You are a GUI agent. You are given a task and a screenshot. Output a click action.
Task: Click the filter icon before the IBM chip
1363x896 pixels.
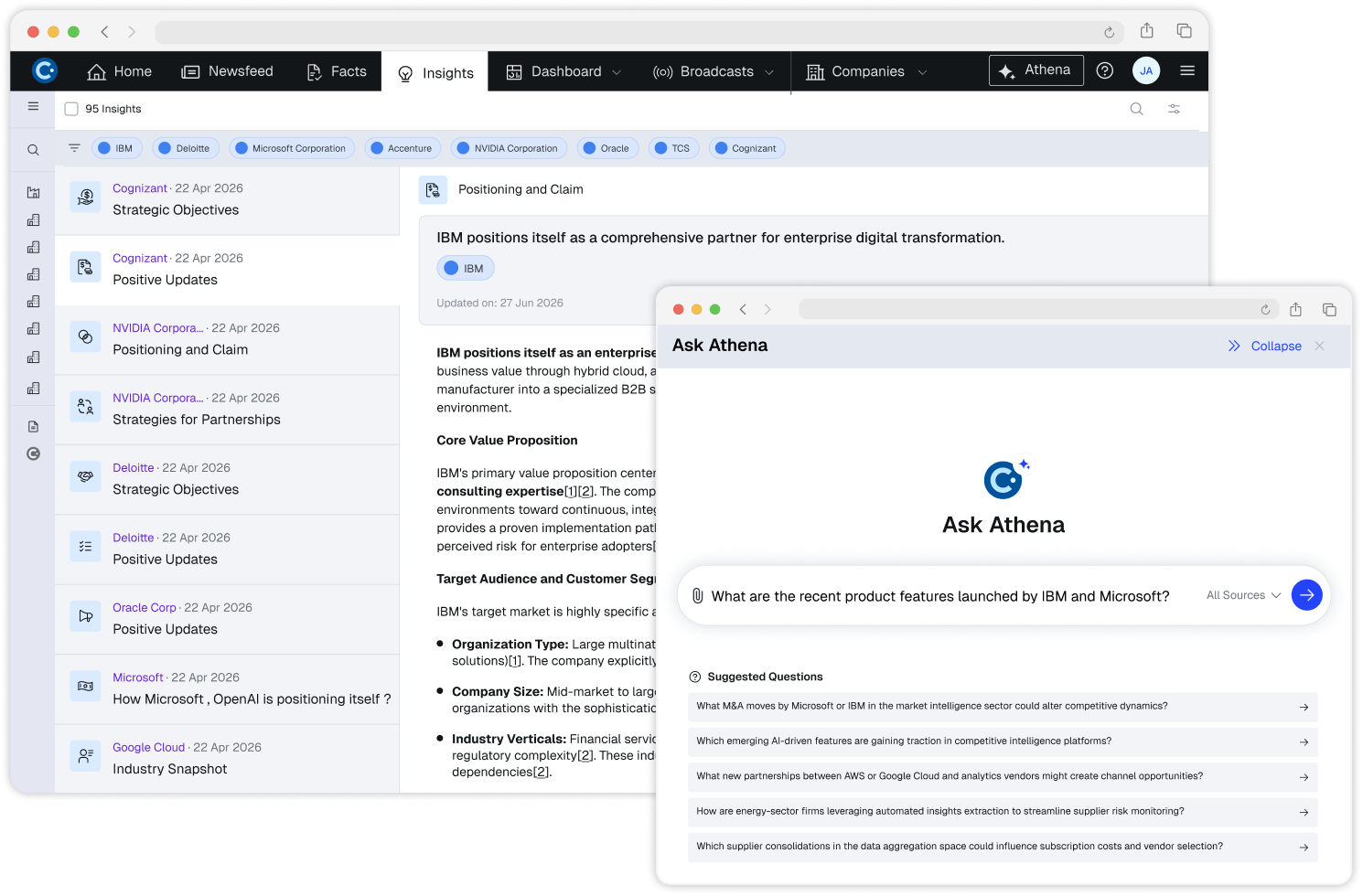pos(74,148)
